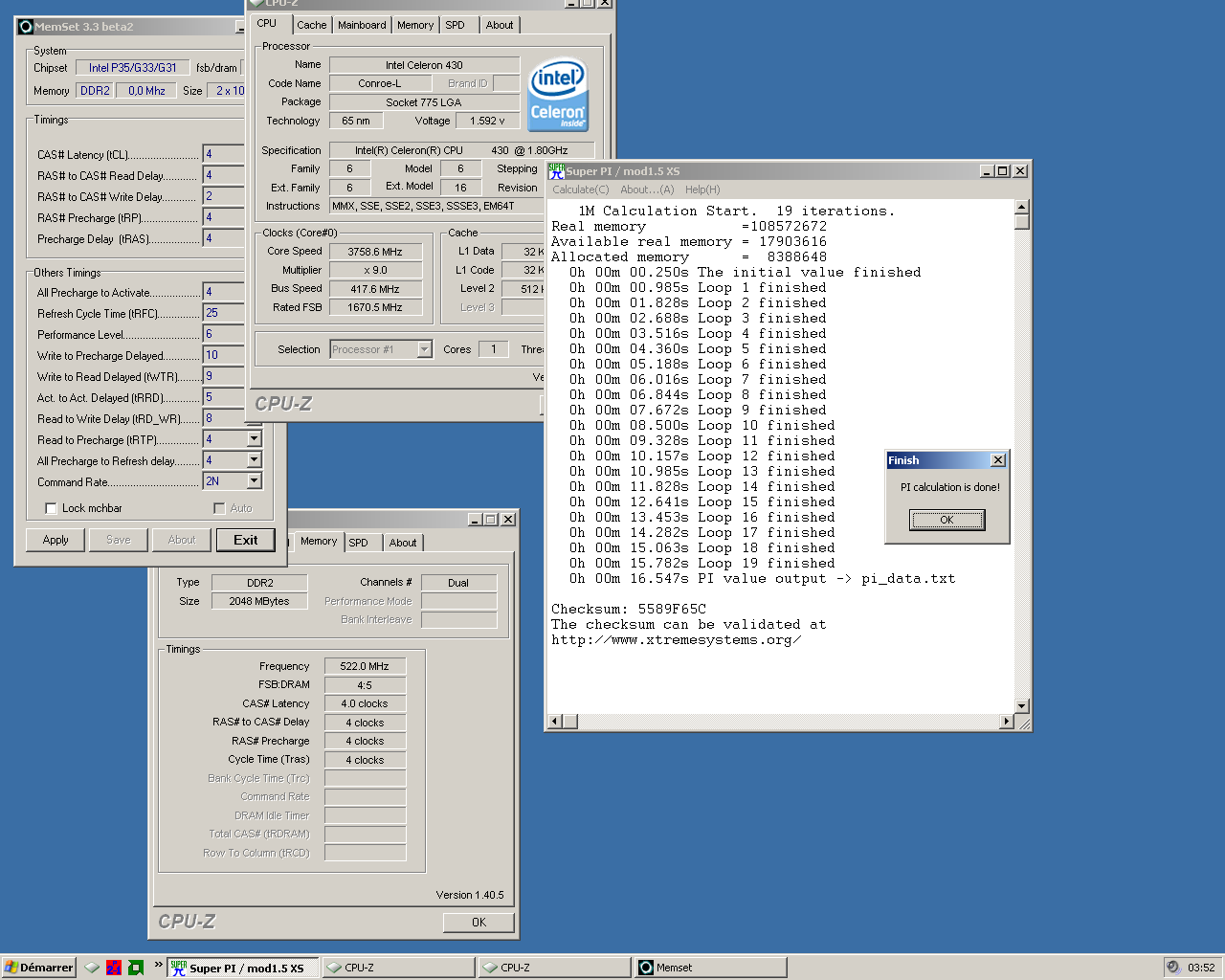Open Read to Precharge (tRTP) dropdown
The height and width of the screenshot is (980, 1225).
point(254,439)
